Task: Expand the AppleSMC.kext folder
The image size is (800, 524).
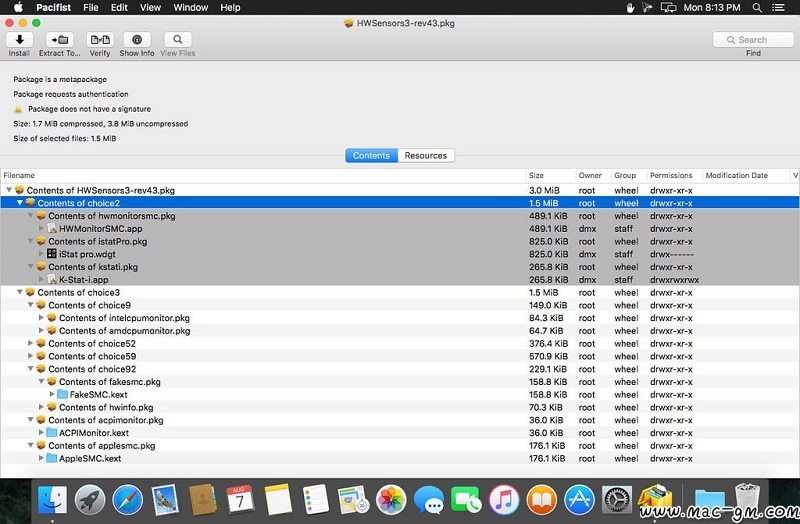Action: [x=41, y=459]
